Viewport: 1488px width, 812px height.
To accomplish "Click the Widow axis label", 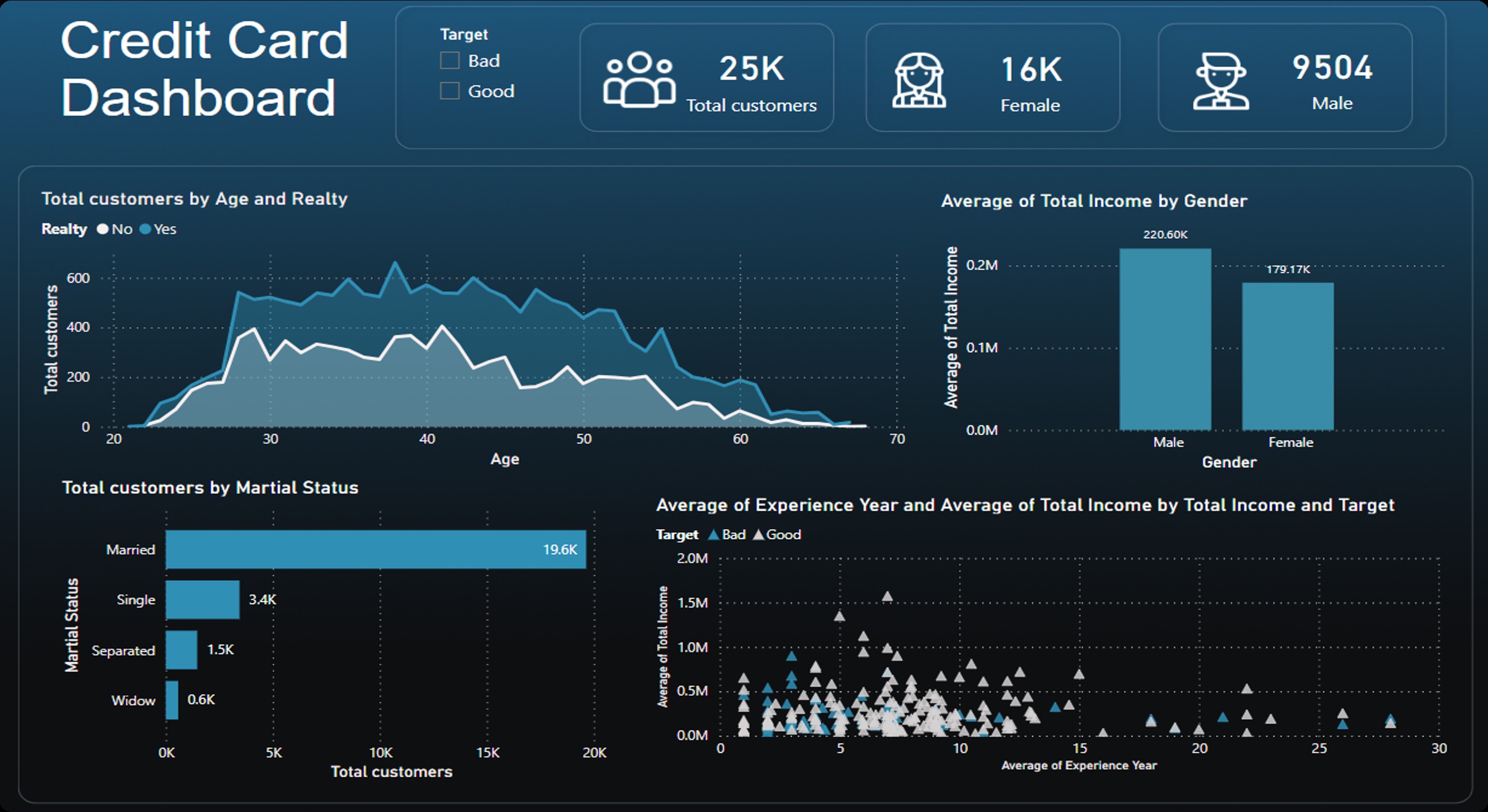I will 133,700.
